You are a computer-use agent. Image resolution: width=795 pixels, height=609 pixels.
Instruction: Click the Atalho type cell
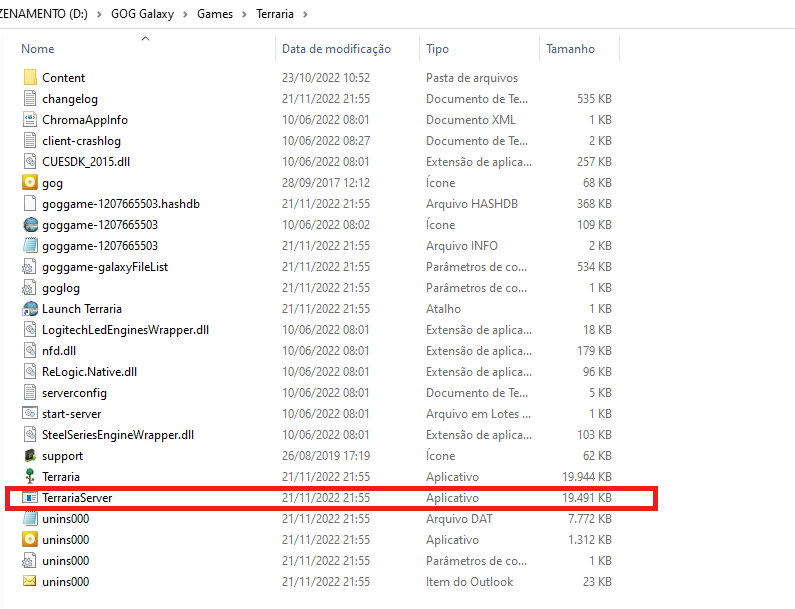tap(443, 309)
